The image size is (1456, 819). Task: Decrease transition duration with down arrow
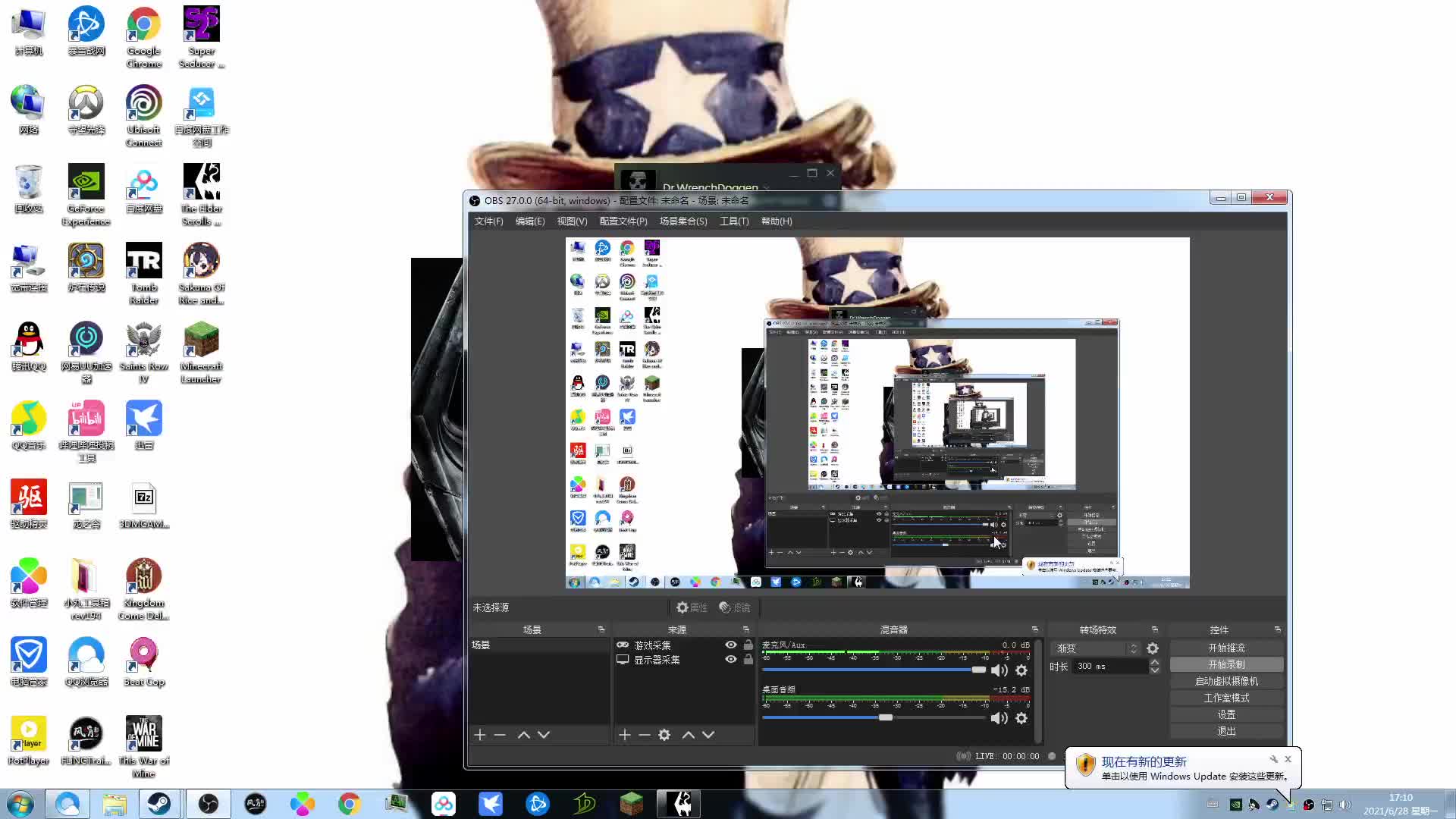(x=1154, y=670)
